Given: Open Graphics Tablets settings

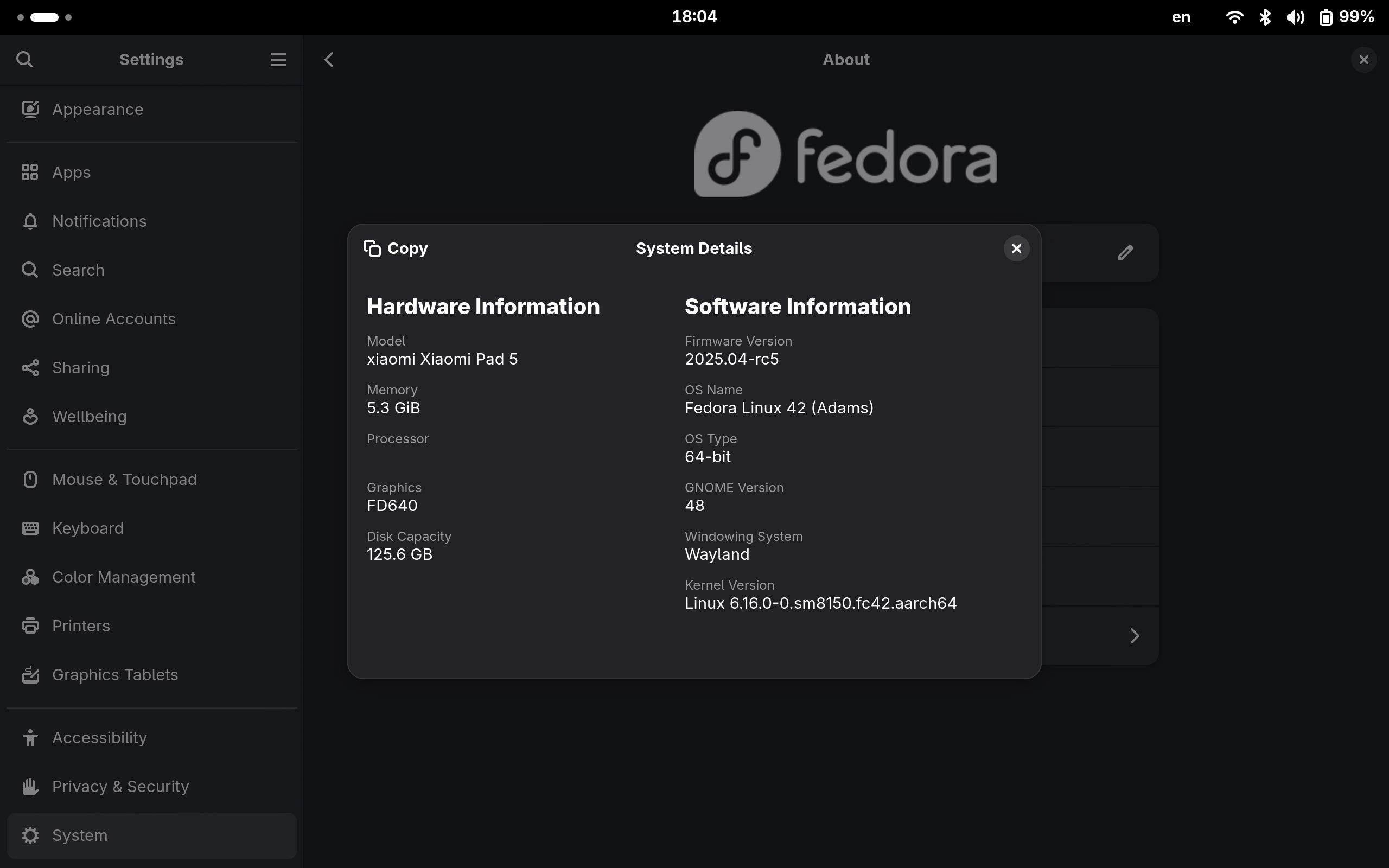Looking at the screenshot, I should (151, 674).
